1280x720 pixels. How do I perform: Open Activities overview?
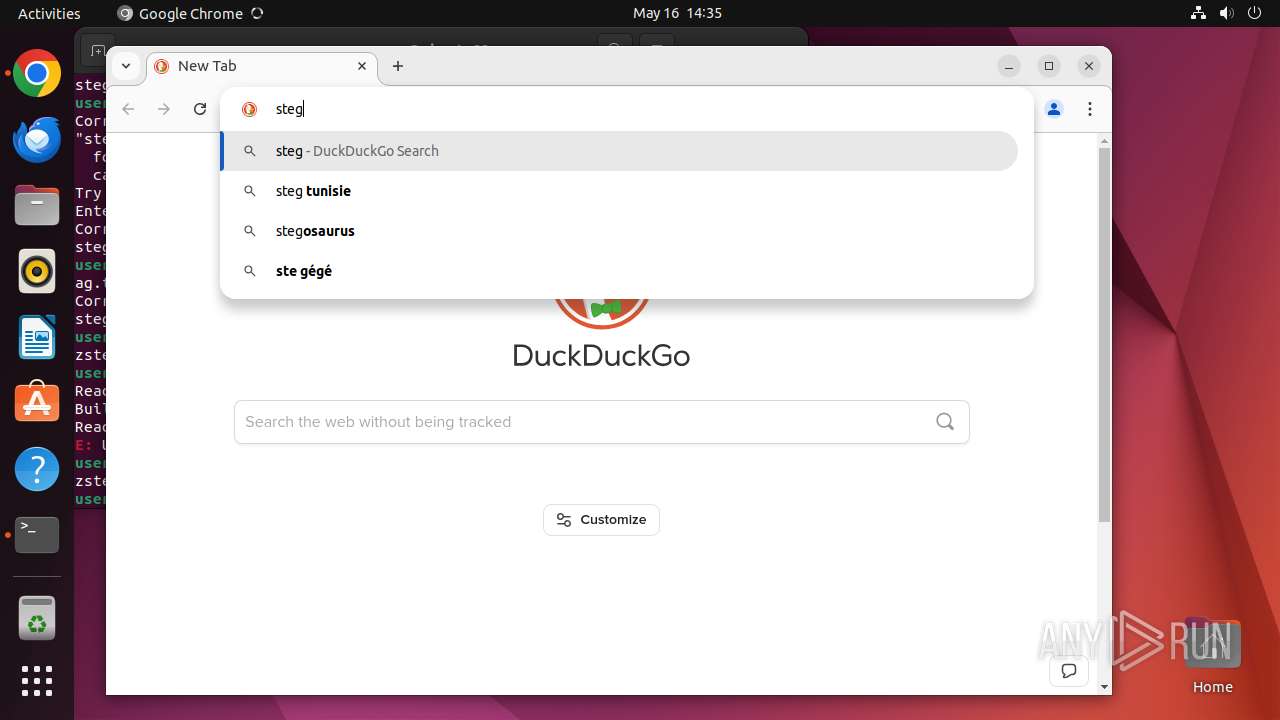coord(49,13)
